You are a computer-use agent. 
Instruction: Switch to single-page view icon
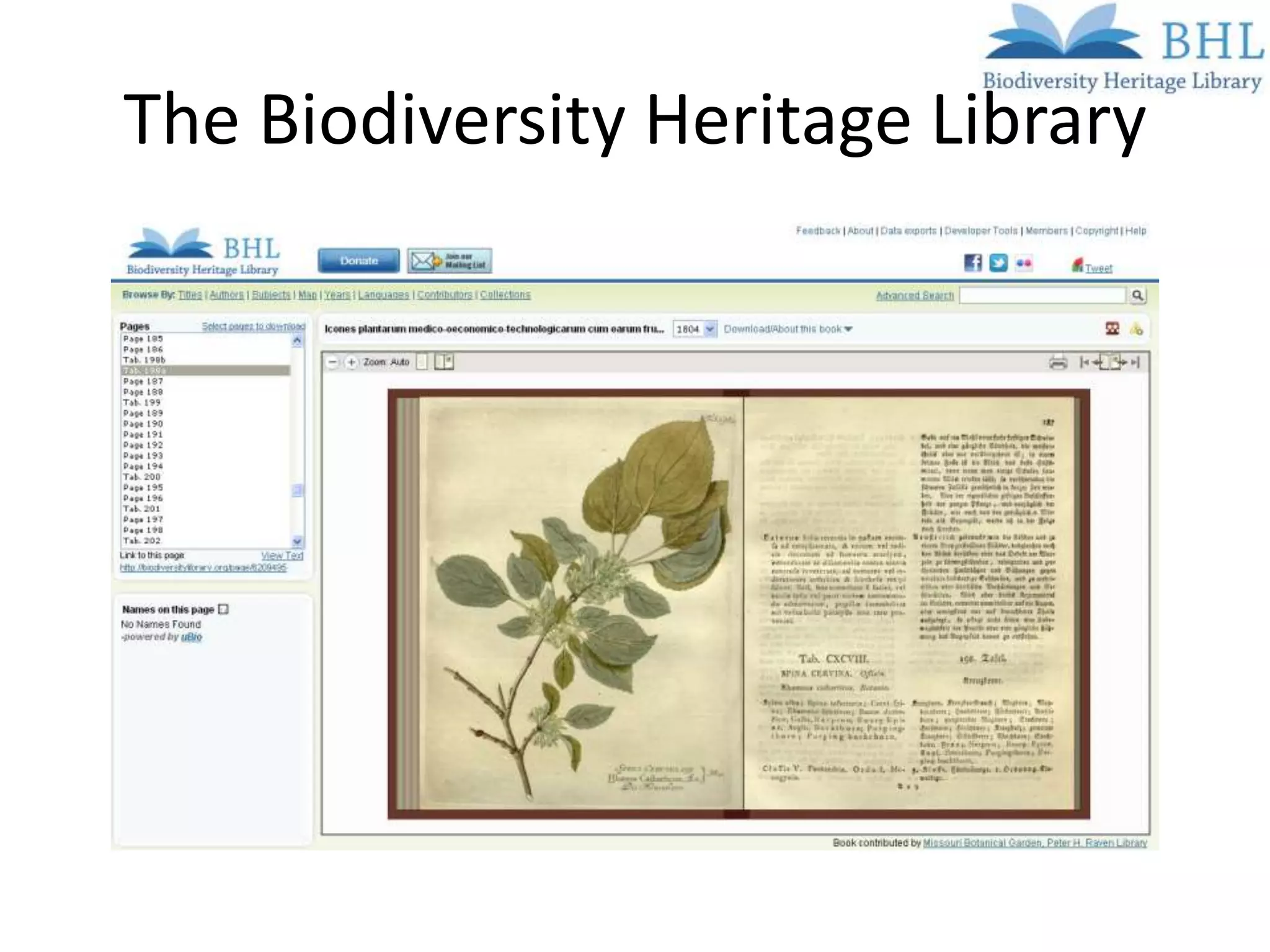(x=422, y=361)
